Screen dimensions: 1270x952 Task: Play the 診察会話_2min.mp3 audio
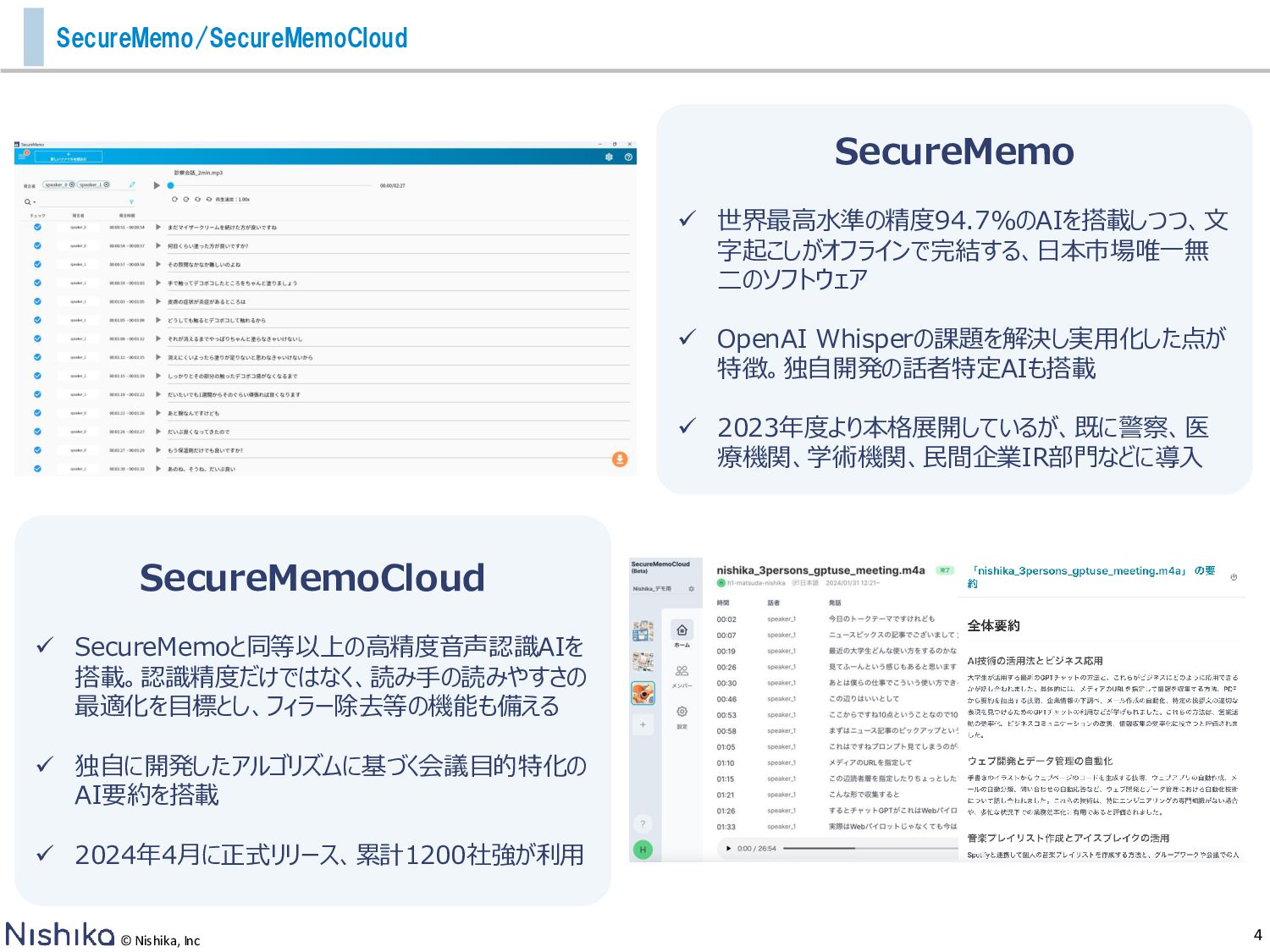[x=157, y=185]
